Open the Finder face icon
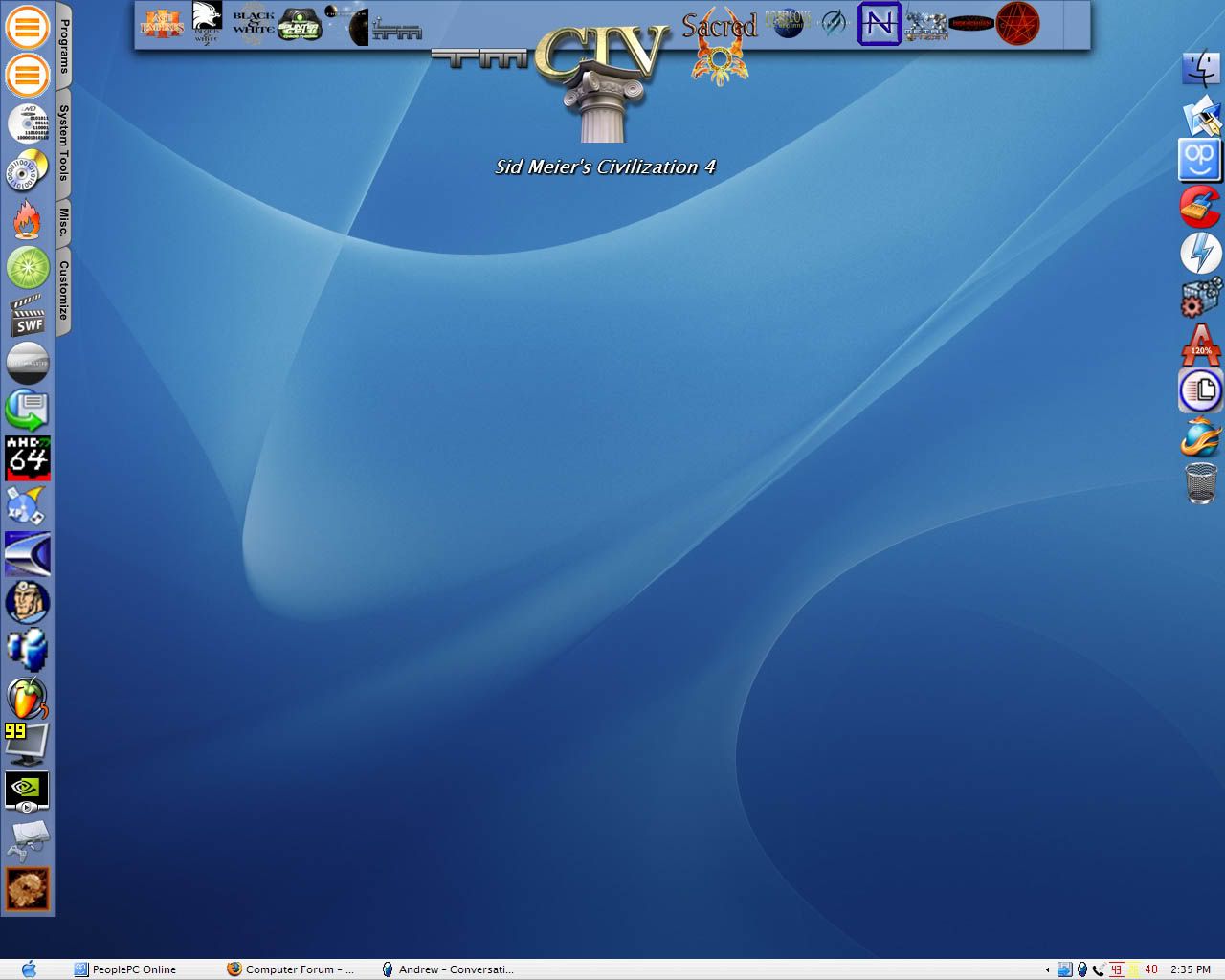This screenshot has height=980, width=1225. [x=1201, y=68]
